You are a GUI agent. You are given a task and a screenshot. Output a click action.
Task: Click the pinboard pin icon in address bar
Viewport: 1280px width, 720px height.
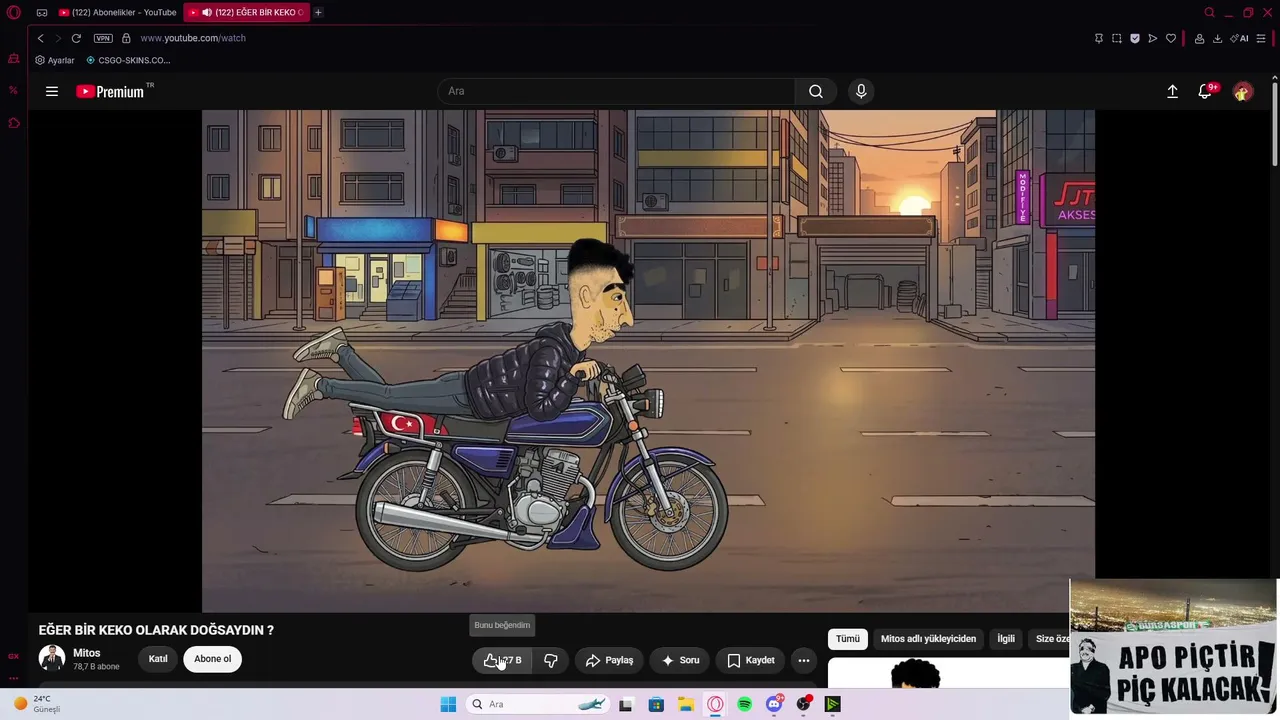coord(1098,38)
